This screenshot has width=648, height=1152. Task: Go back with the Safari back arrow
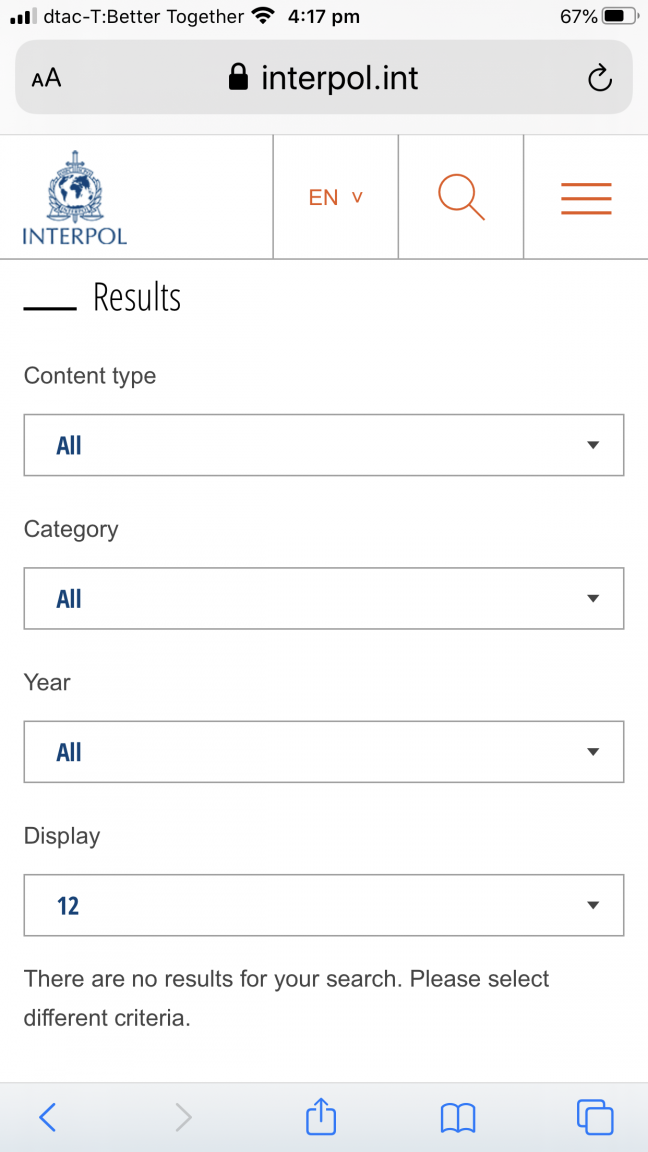[47, 1117]
